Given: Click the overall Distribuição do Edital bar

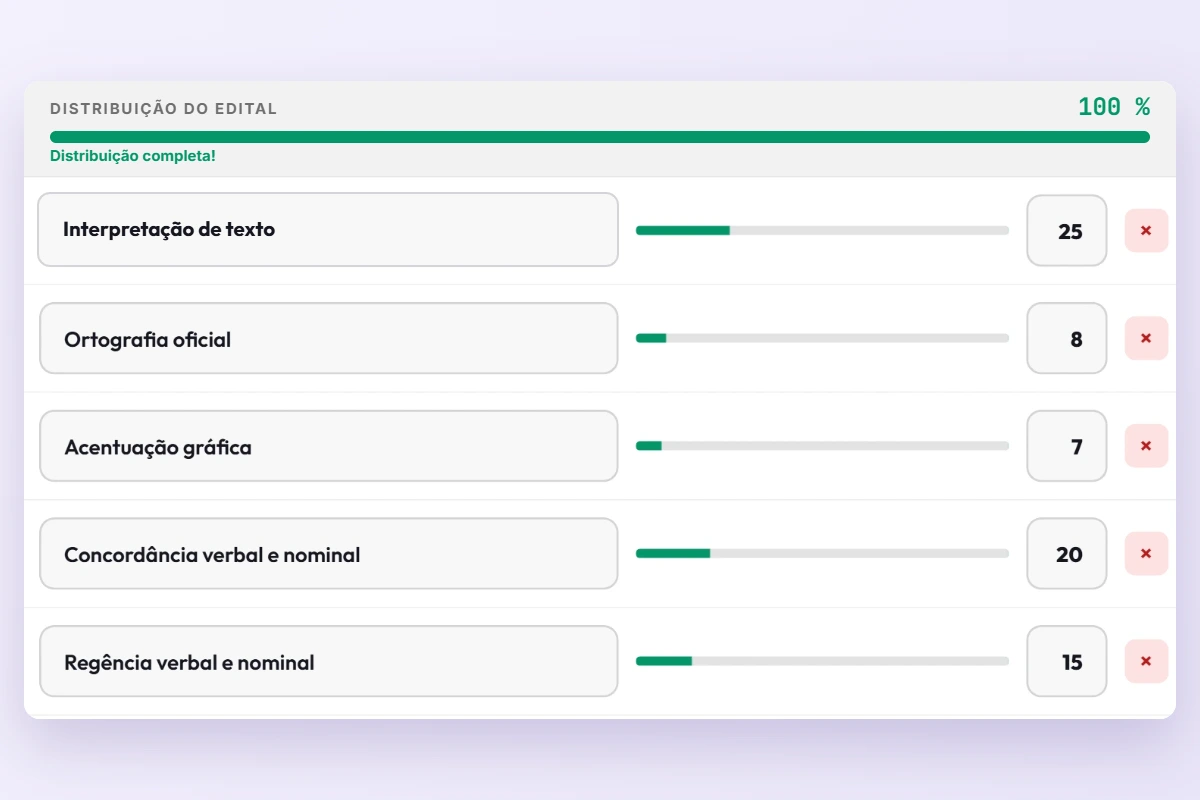Looking at the screenshot, I should pos(600,137).
